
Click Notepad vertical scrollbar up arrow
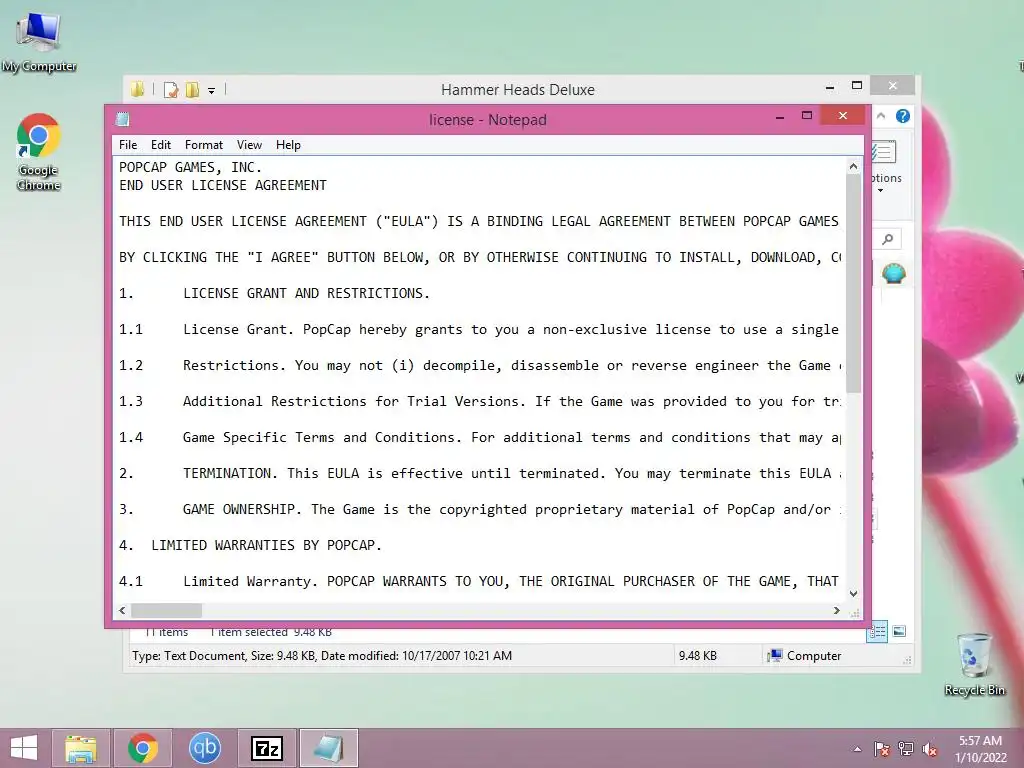click(x=853, y=167)
